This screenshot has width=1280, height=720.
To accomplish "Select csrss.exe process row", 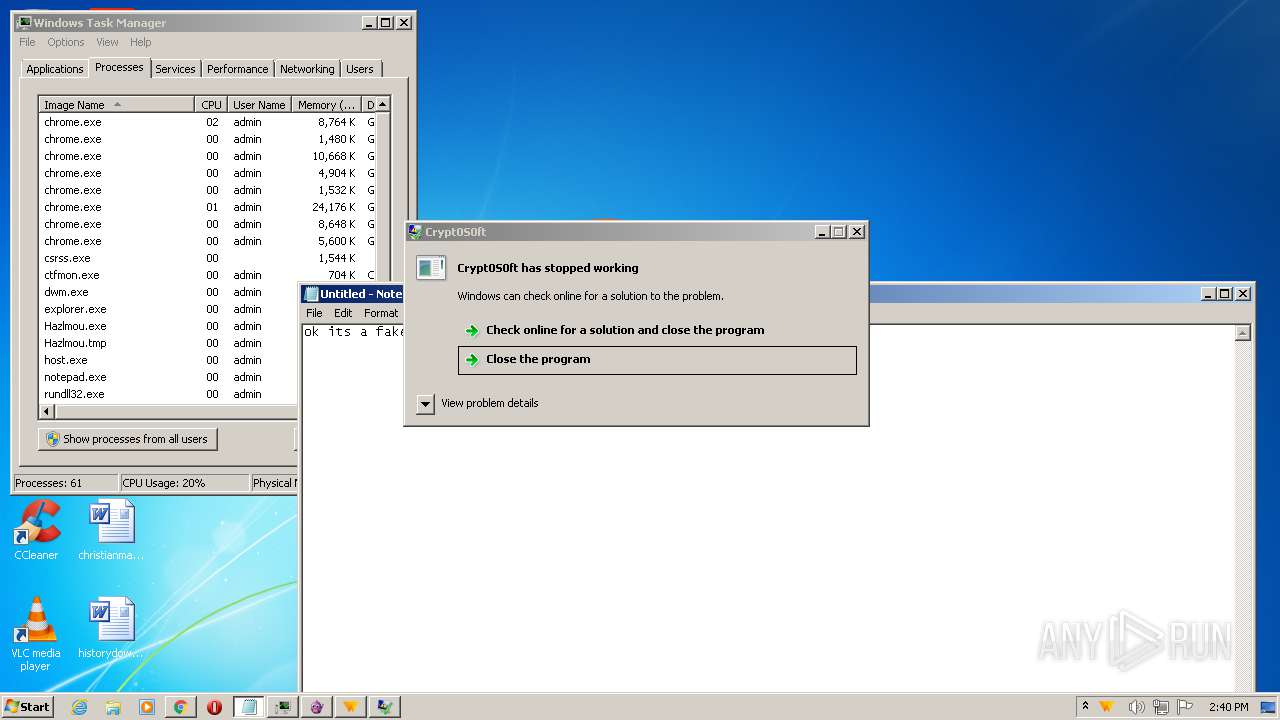I will [x=207, y=258].
